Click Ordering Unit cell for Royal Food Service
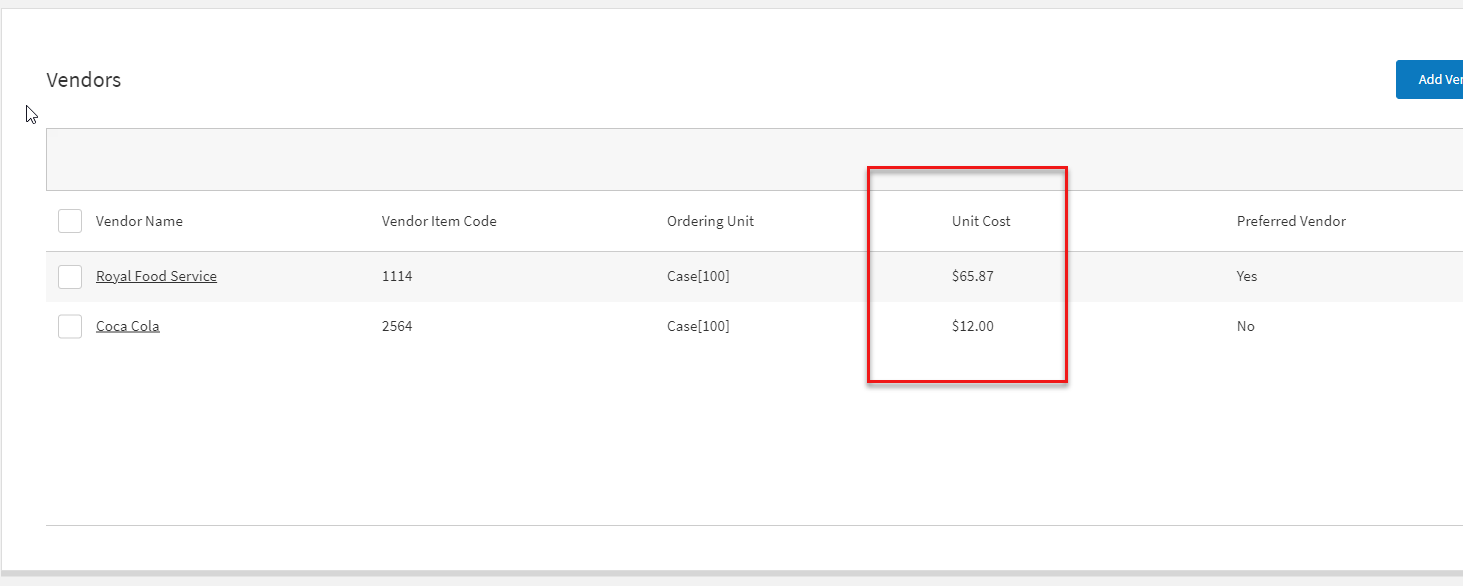1463x586 pixels. point(698,277)
